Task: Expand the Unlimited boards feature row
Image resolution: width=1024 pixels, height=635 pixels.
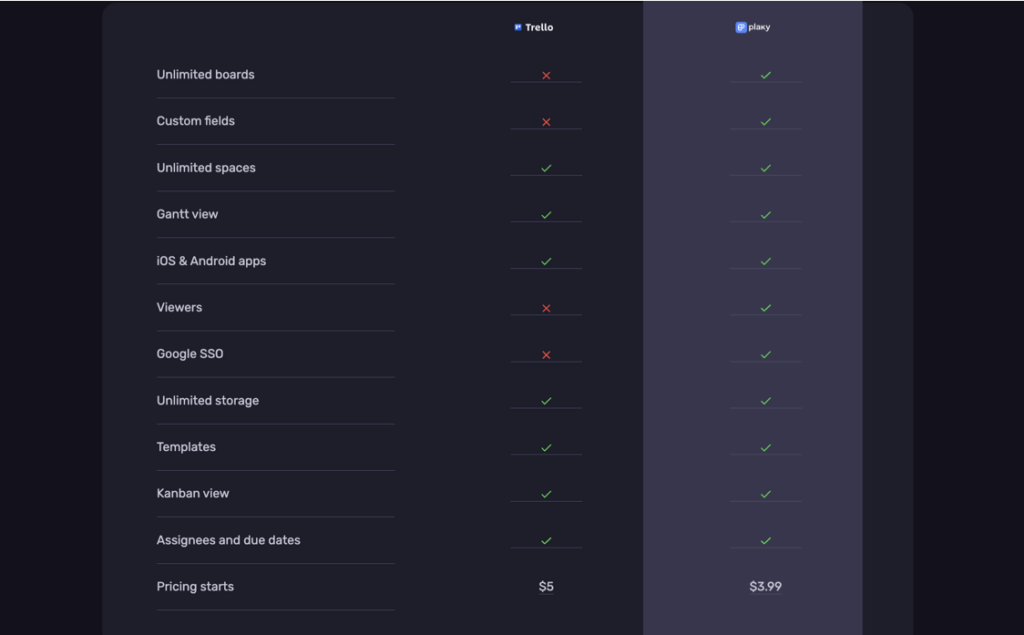Action: 205,74
